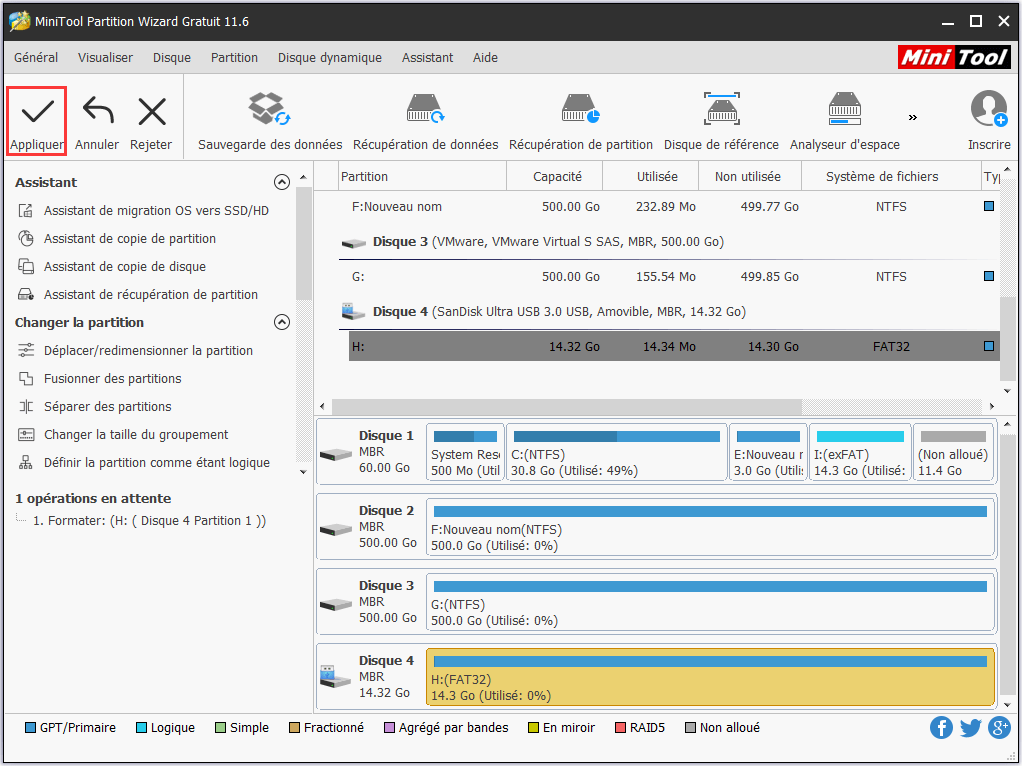Expand toolbar overflow chevron
The height and width of the screenshot is (766, 1022).
tap(912, 117)
